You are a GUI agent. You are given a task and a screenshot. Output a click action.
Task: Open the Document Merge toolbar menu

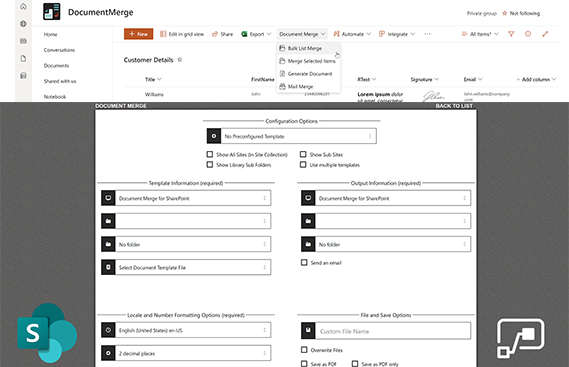302,34
